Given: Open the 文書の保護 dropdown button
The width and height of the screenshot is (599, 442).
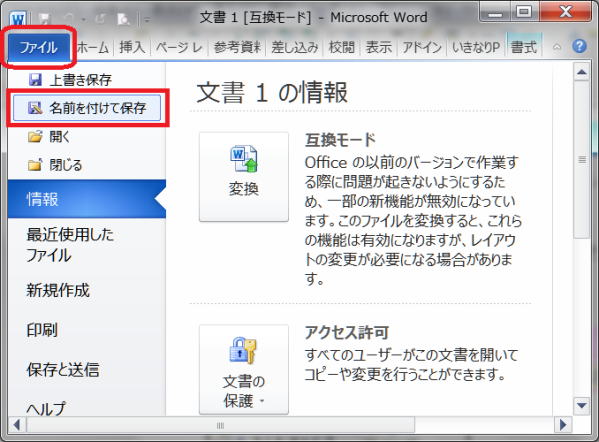Looking at the screenshot, I should (244, 369).
